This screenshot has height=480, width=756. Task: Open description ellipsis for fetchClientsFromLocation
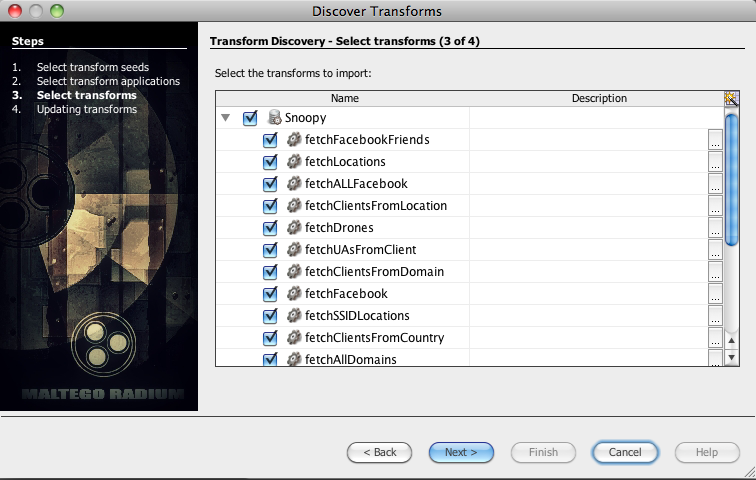pos(714,207)
